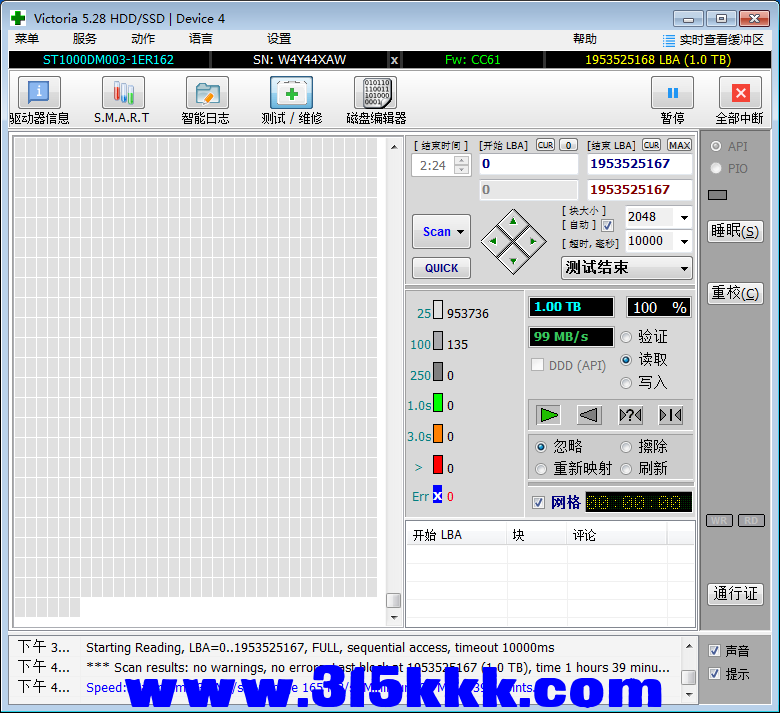Open the 10000 timeout dropdown
This screenshot has width=780, height=713.
684,241
